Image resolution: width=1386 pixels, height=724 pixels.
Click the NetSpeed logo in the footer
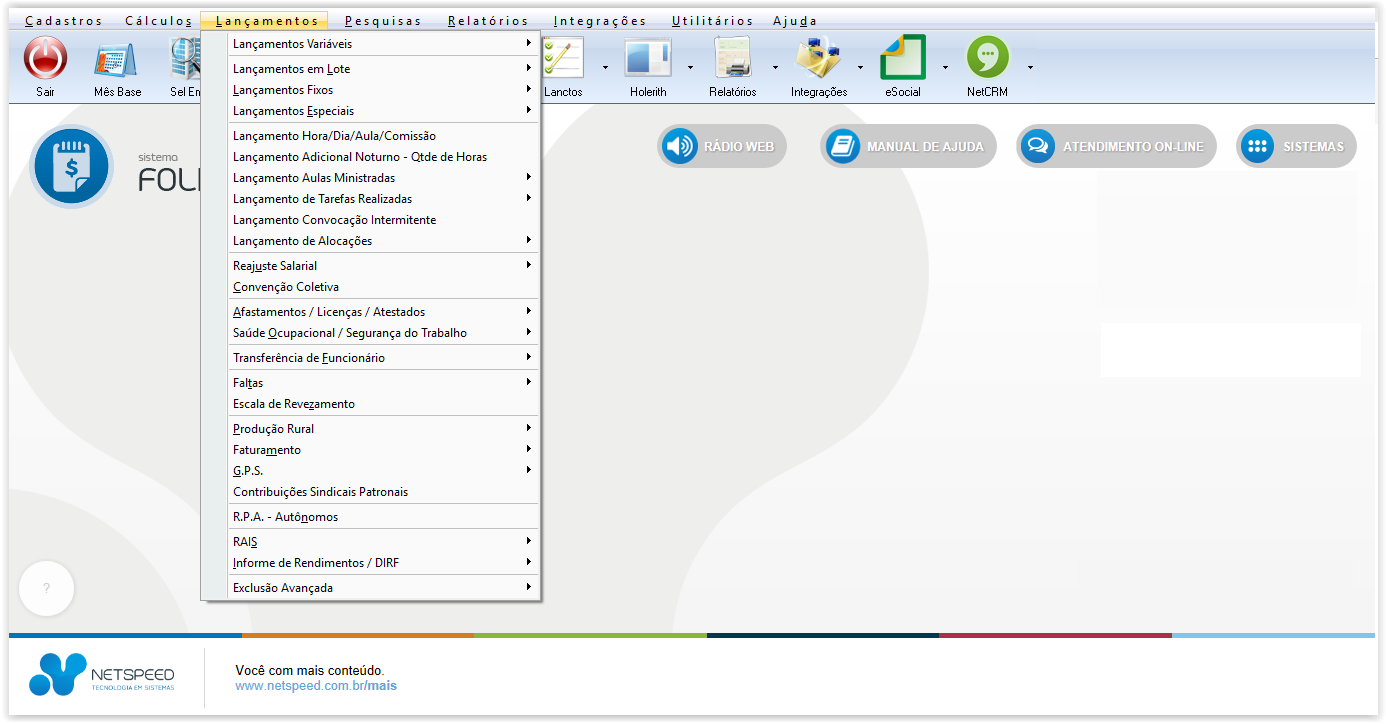(101, 674)
